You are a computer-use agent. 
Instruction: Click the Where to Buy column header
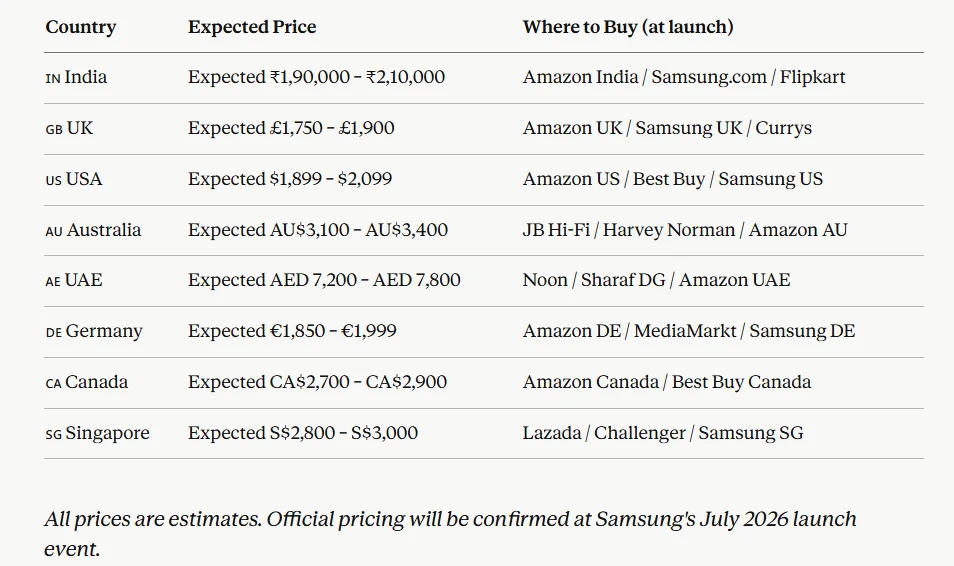pos(627,27)
